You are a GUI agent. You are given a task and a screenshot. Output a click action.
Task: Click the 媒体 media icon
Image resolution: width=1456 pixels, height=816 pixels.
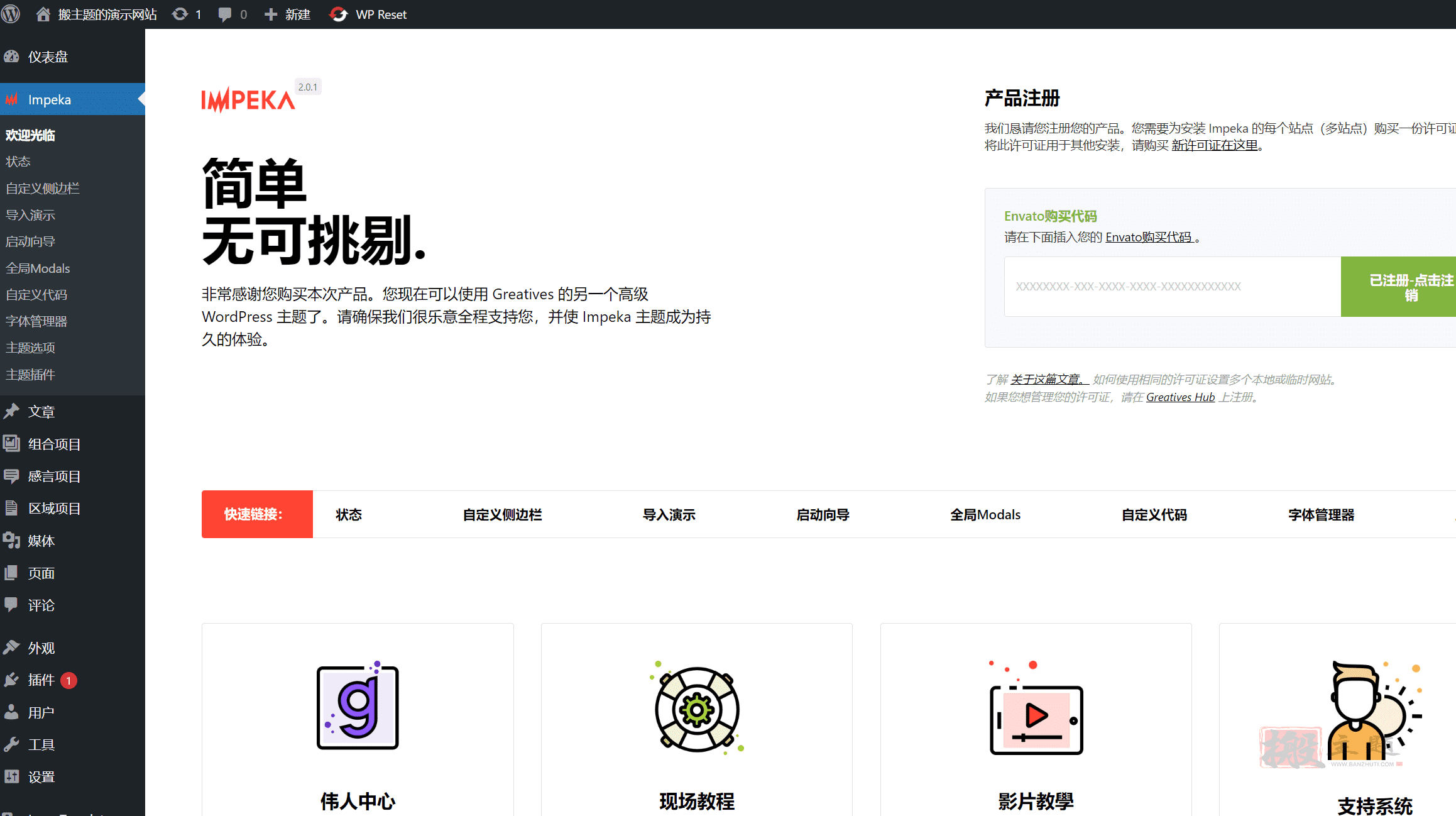11,541
